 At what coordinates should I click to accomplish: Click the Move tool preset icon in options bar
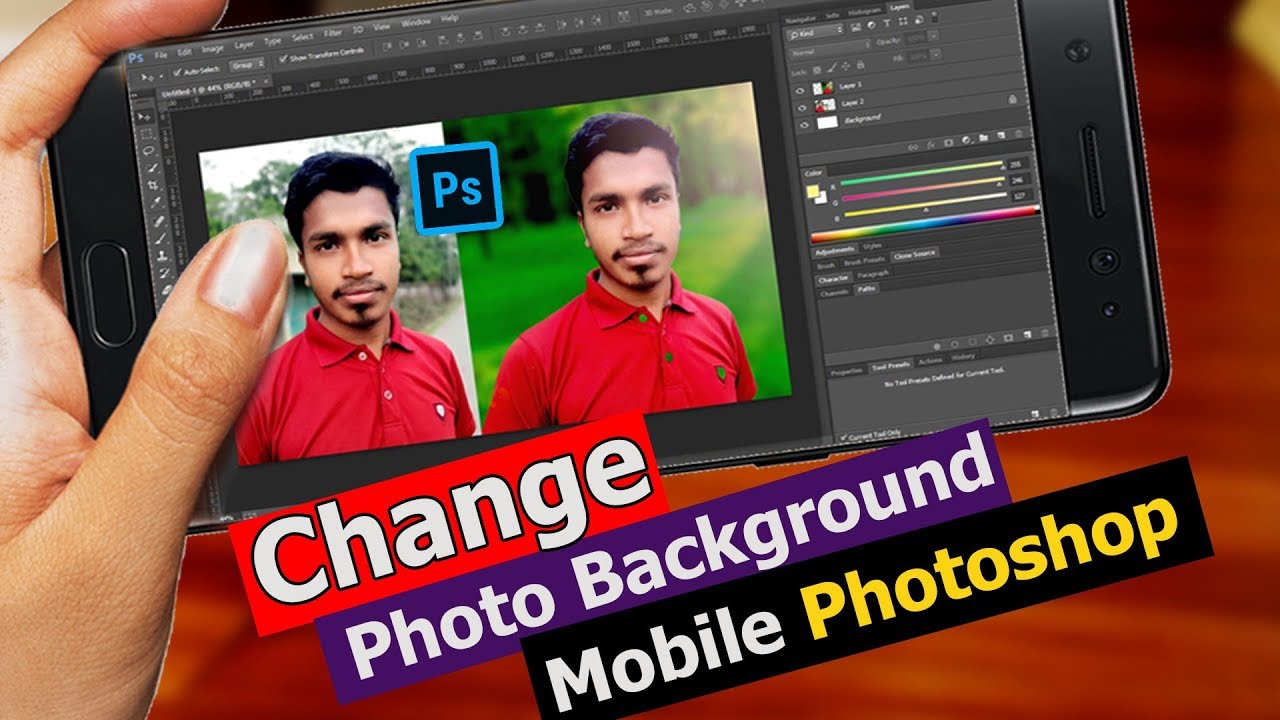click(x=147, y=77)
